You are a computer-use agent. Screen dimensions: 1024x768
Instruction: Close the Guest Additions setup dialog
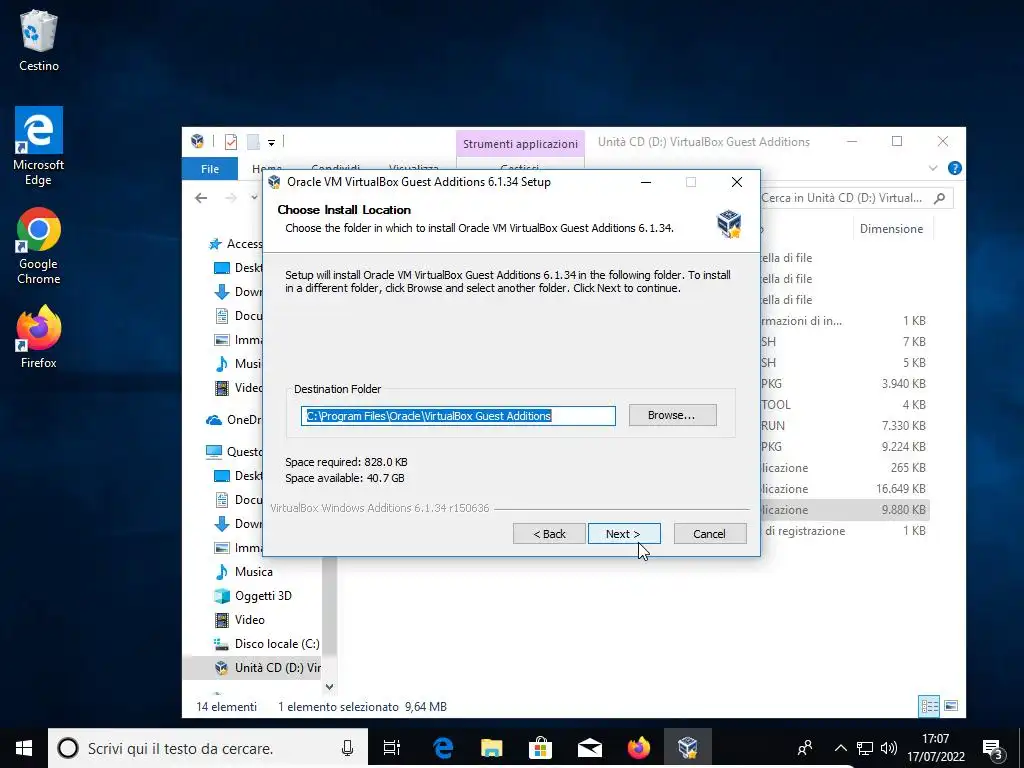point(737,182)
